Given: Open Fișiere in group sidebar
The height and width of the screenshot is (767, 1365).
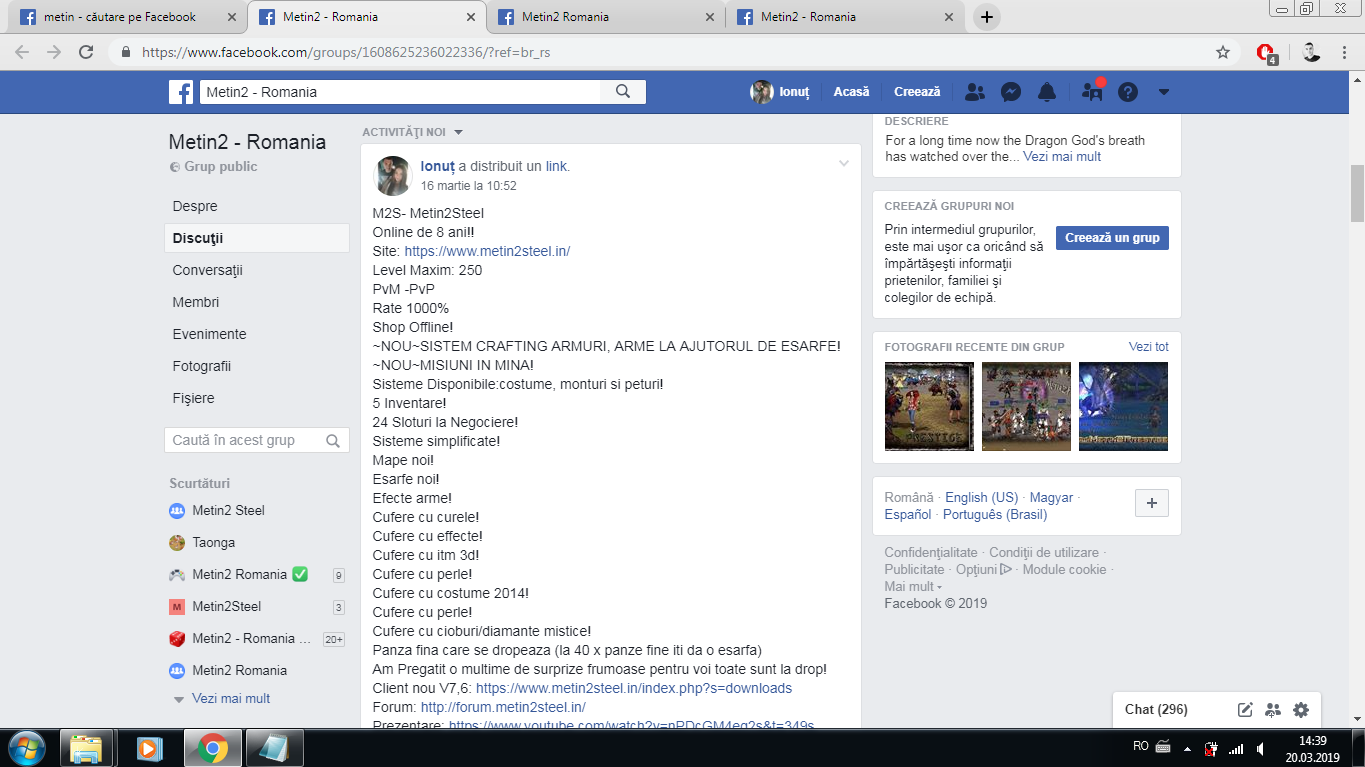Looking at the screenshot, I should pos(257,398).
